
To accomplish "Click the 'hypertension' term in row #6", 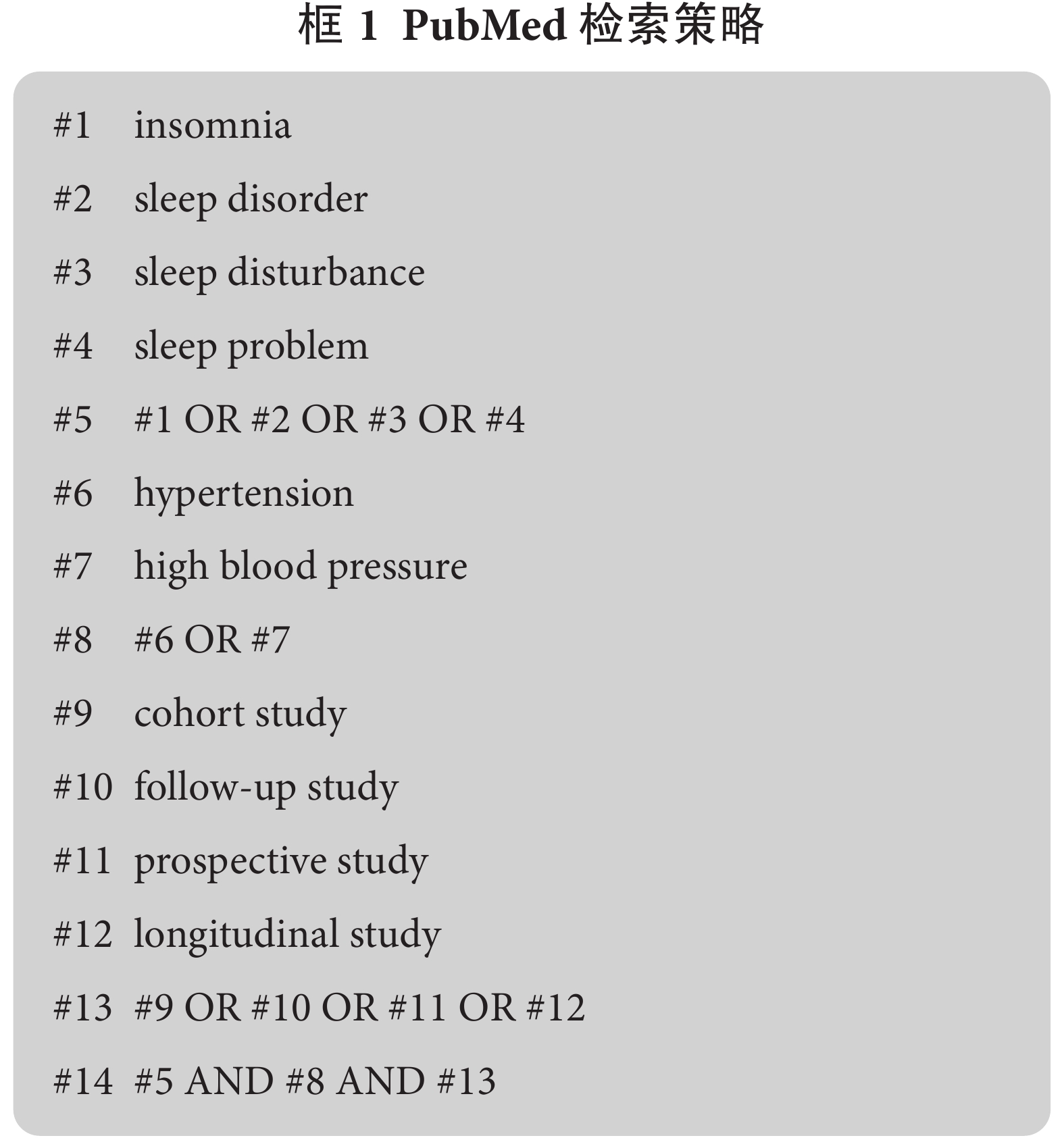I will click(243, 494).
